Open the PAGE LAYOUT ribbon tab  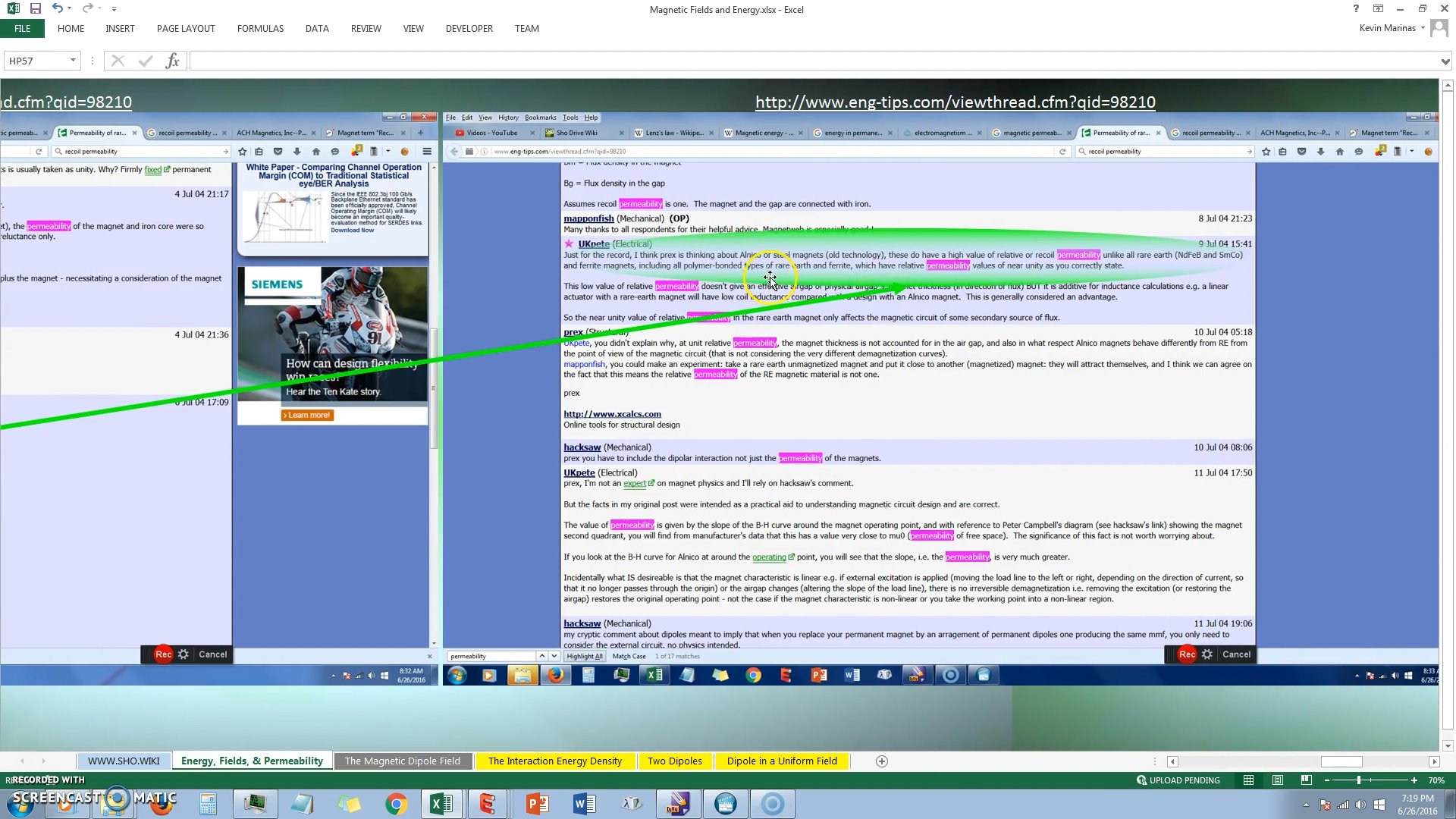click(186, 29)
